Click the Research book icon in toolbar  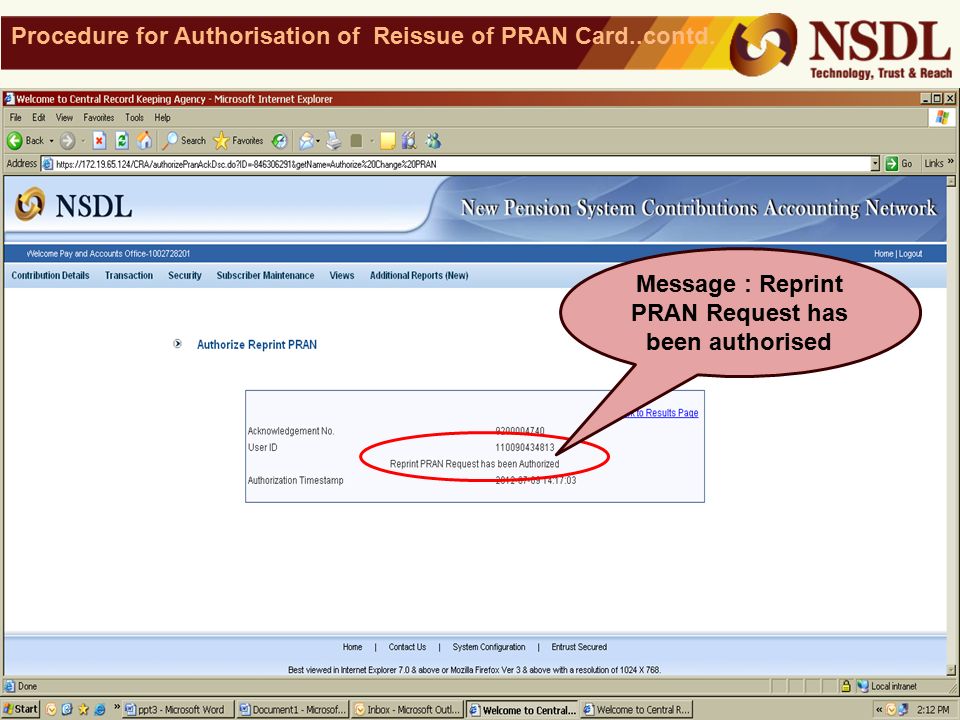point(409,141)
